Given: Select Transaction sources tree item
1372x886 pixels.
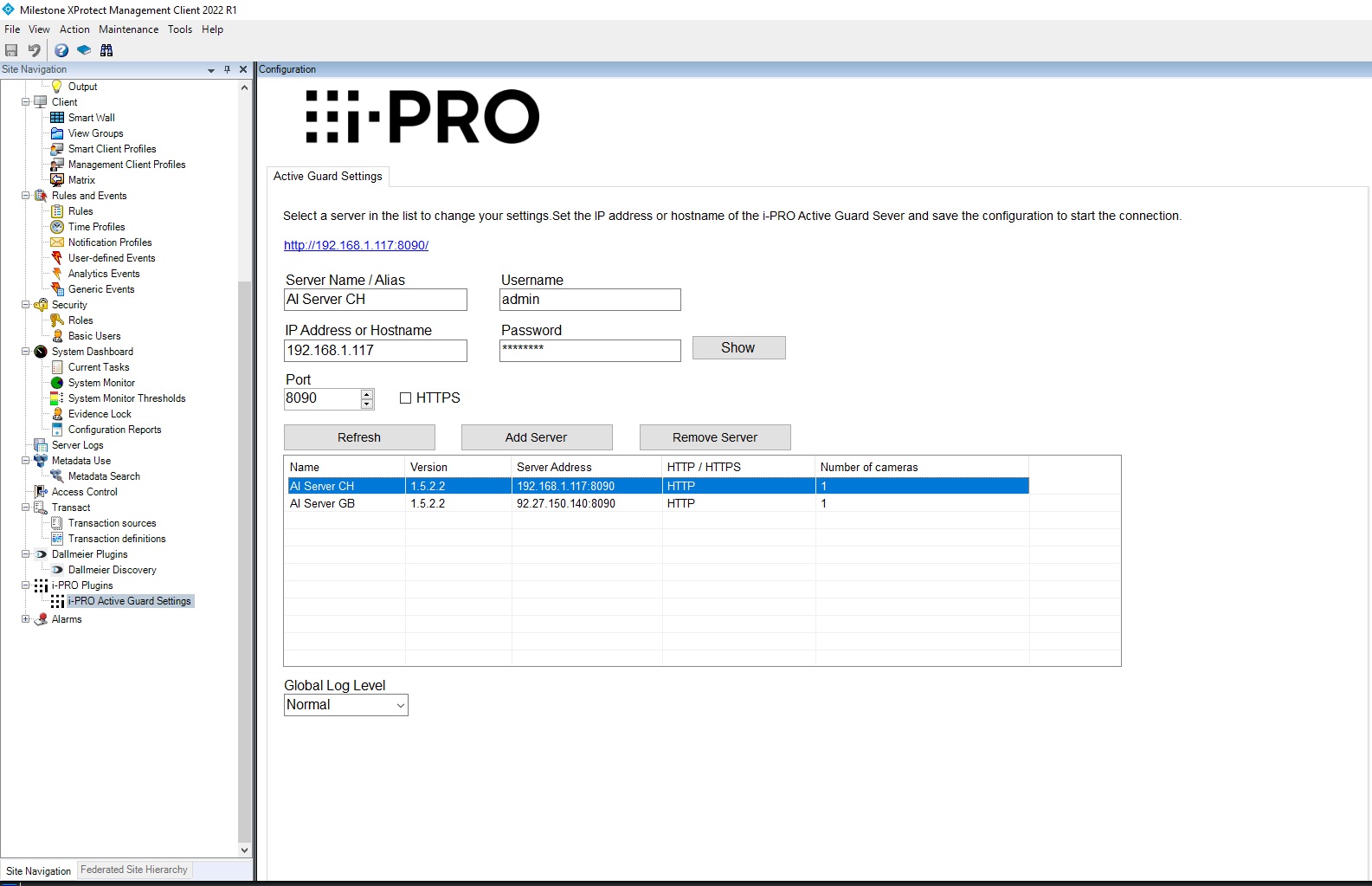Looking at the screenshot, I should click(x=113, y=523).
